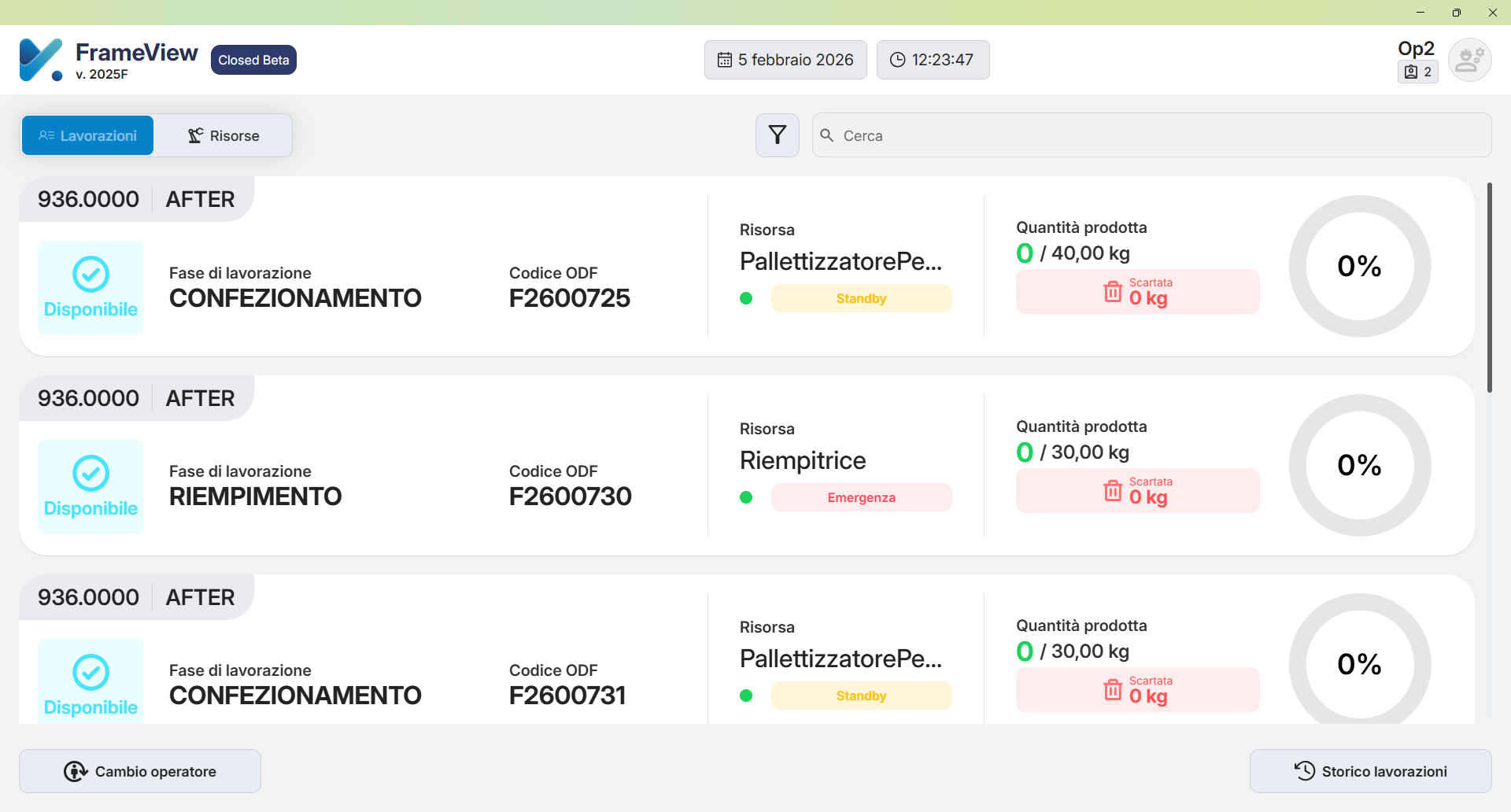Click the FrameView logo icon
Viewport: 1511px width, 812px height.
tap(41, 60)
